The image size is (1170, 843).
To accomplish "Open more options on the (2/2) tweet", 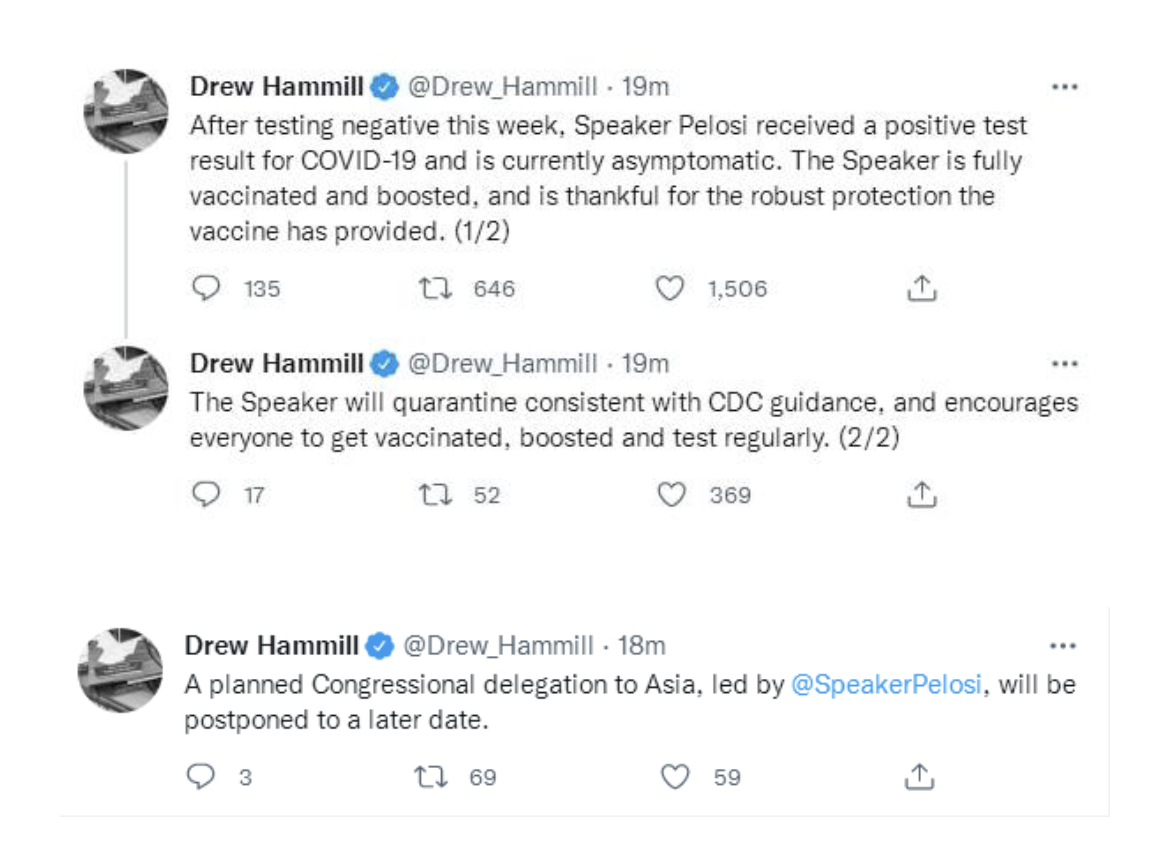I will point(1064,363).
